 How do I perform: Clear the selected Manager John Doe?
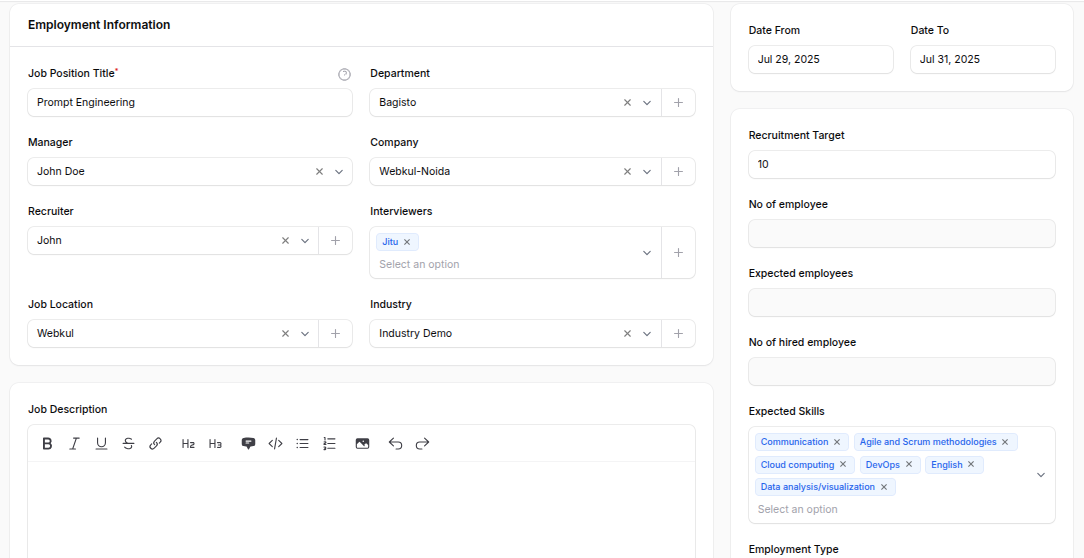(320, 172)
